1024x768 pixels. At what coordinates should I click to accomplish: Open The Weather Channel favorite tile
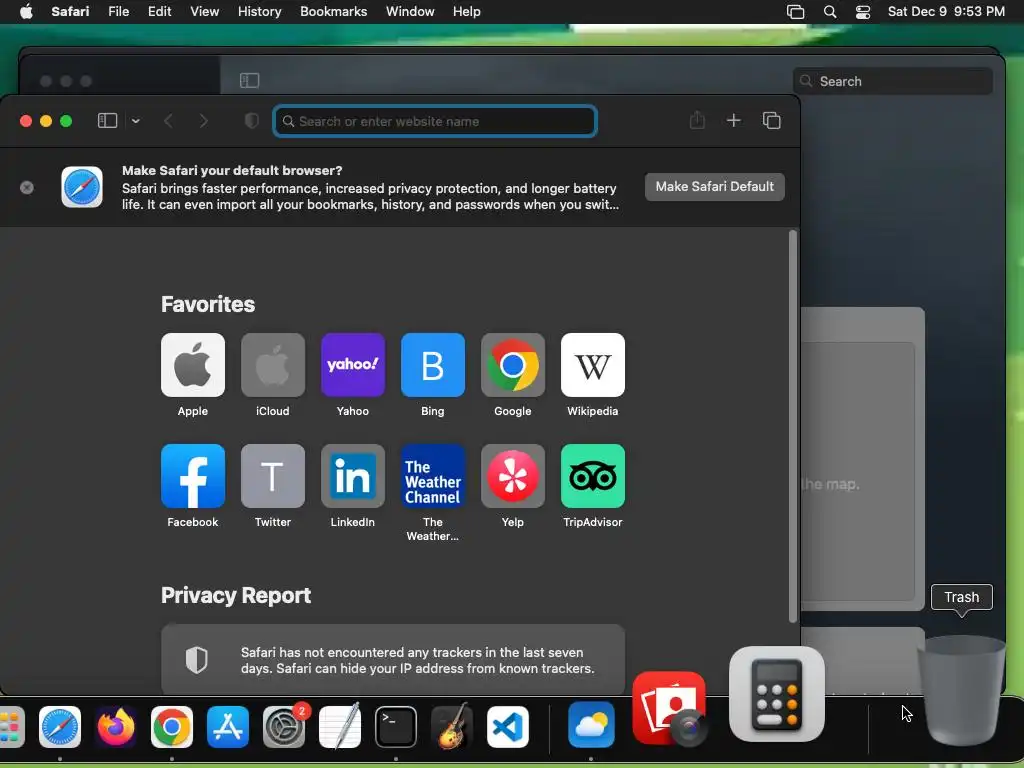(433, 476)
